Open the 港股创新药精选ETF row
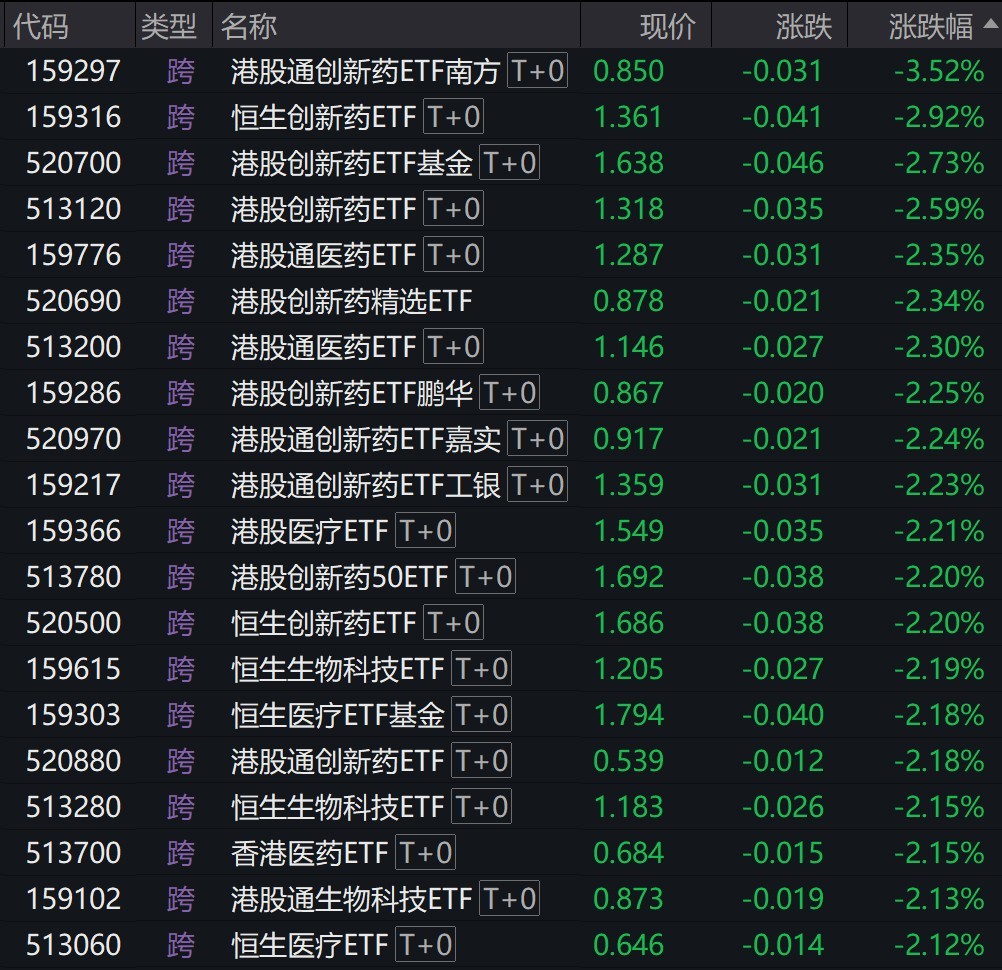1002x970 pixels. click(351, 301)
